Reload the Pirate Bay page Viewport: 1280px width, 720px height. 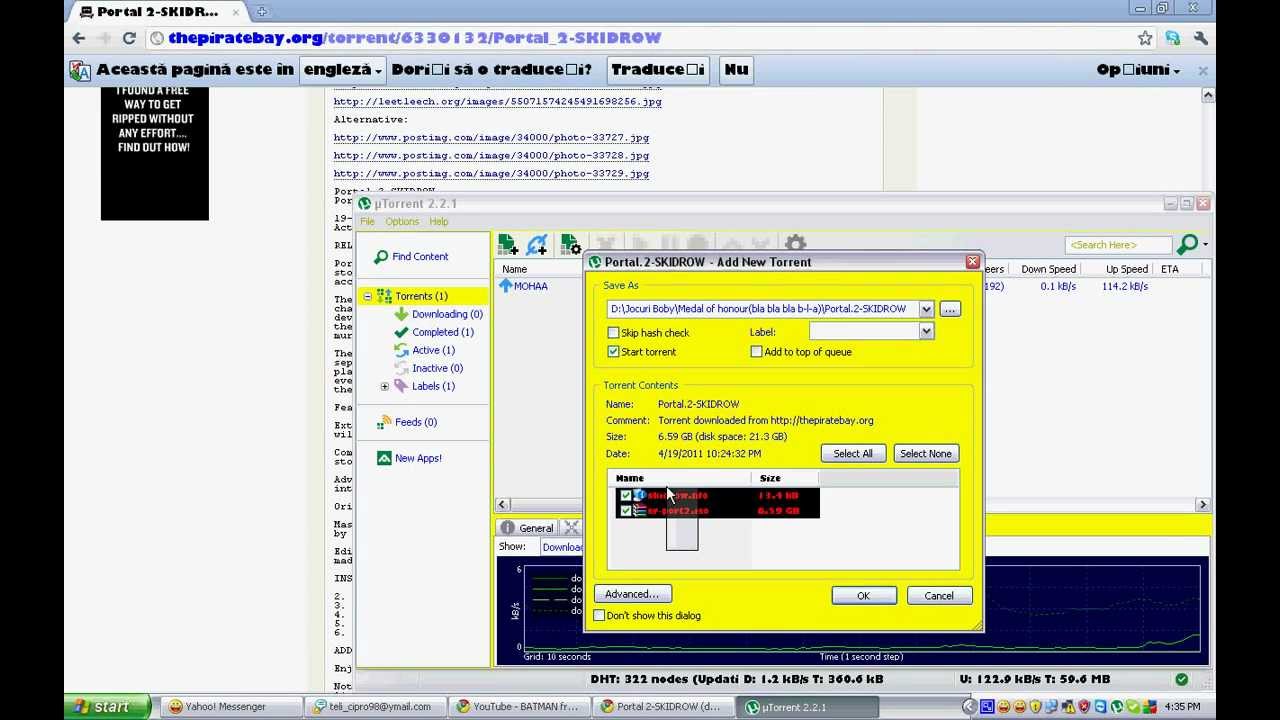pos(129,38)
